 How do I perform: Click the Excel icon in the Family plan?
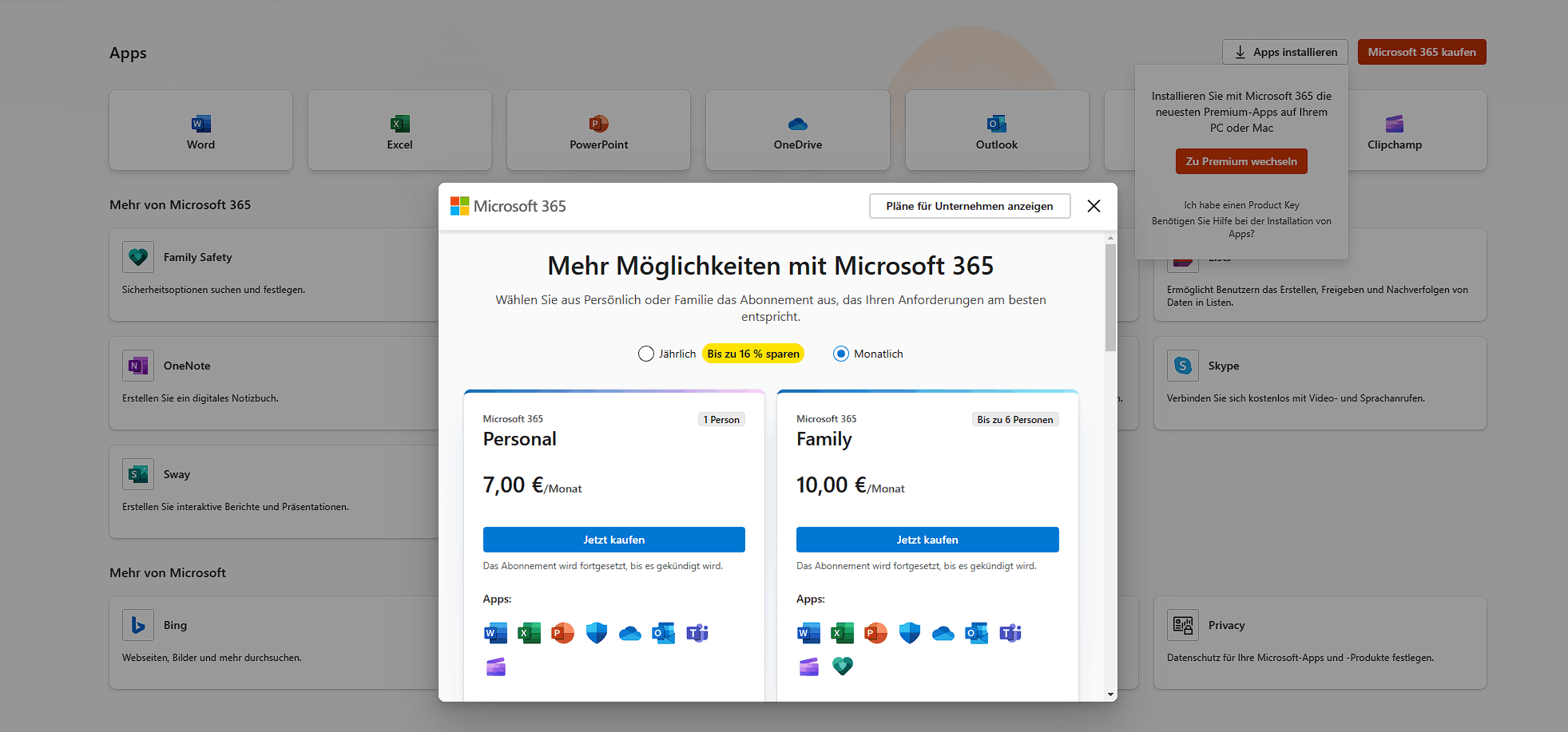pyautogui.click(x=842, y=633)
